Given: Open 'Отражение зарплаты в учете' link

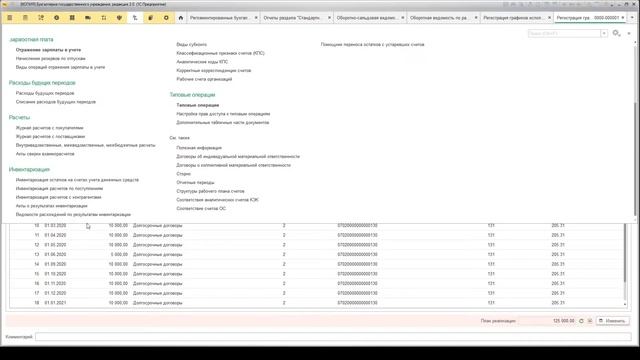Looking at the screenshot, I should pos(48,50).
